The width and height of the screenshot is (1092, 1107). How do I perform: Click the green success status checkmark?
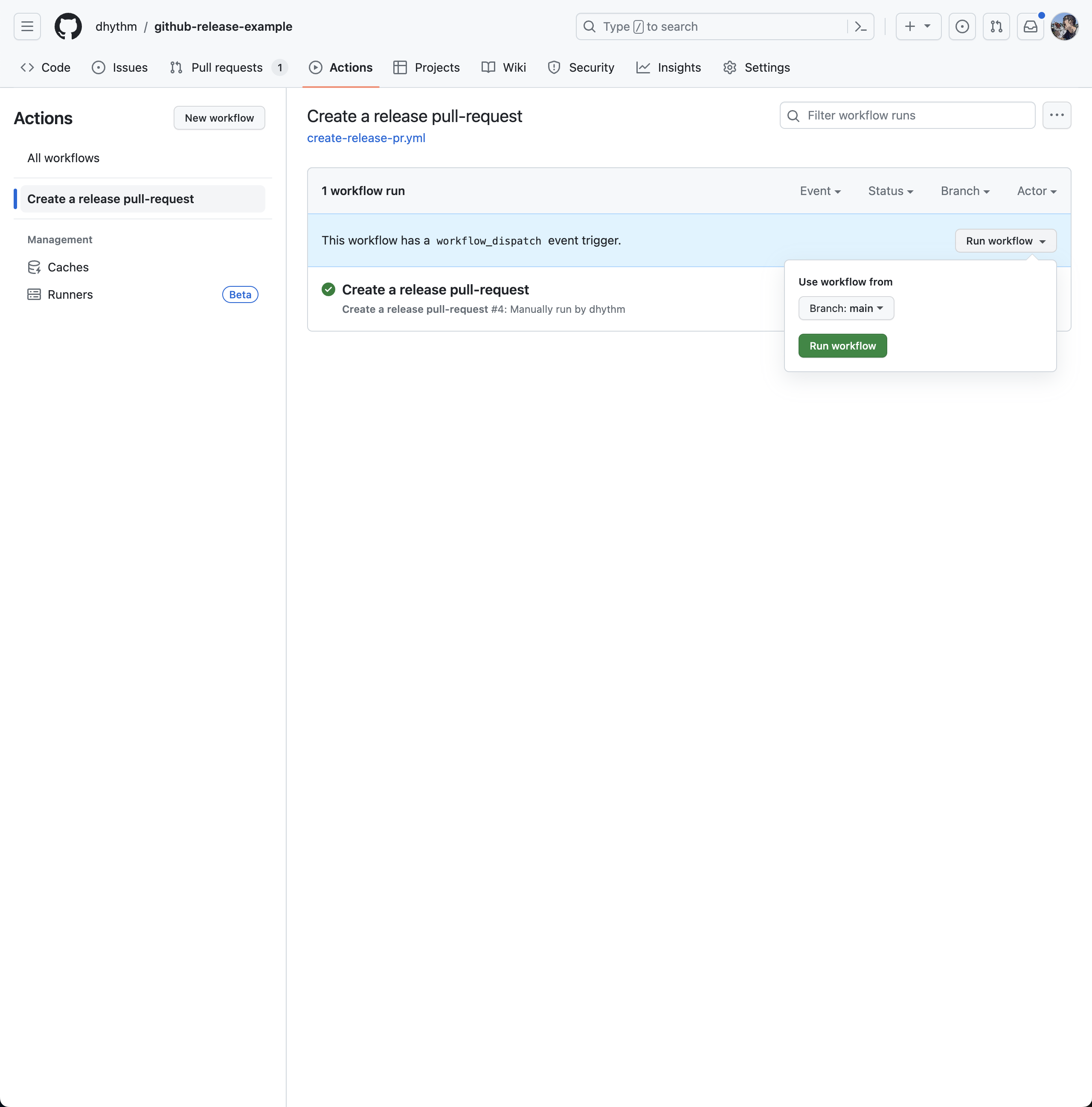[328, 289]
